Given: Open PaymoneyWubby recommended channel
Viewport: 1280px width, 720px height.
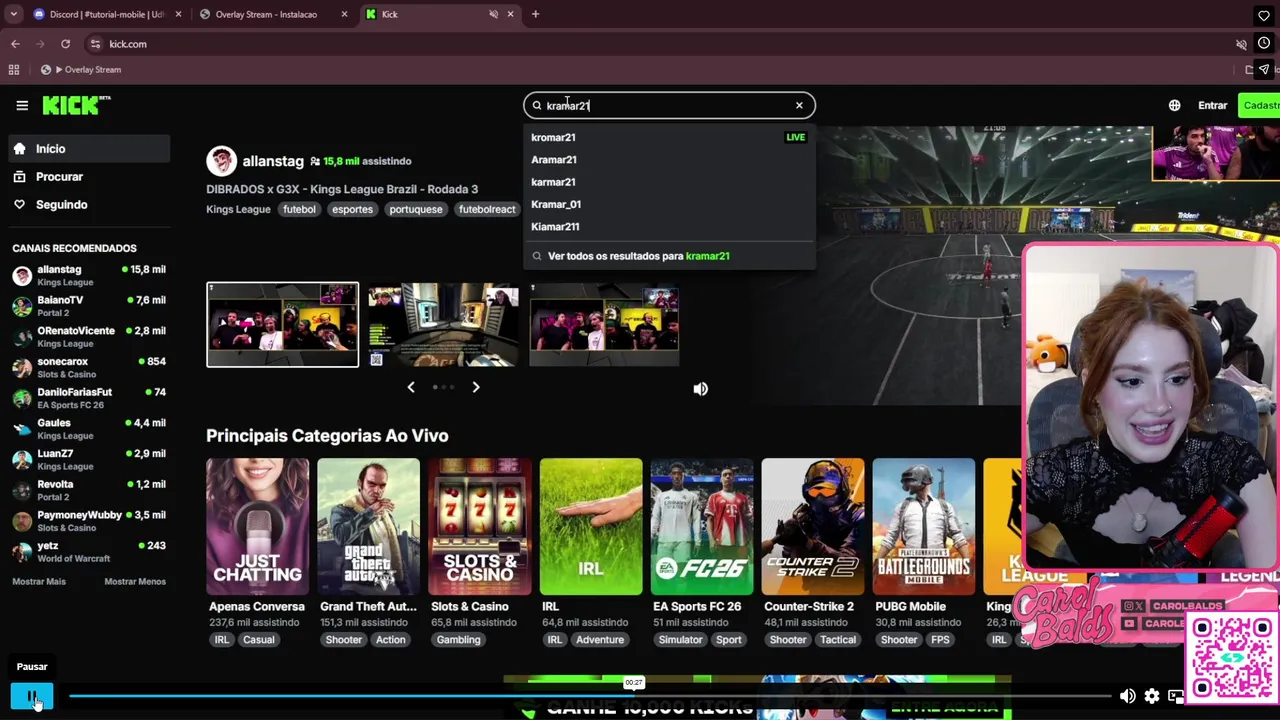Looking at the screenshot, I should tap(88, 521).
